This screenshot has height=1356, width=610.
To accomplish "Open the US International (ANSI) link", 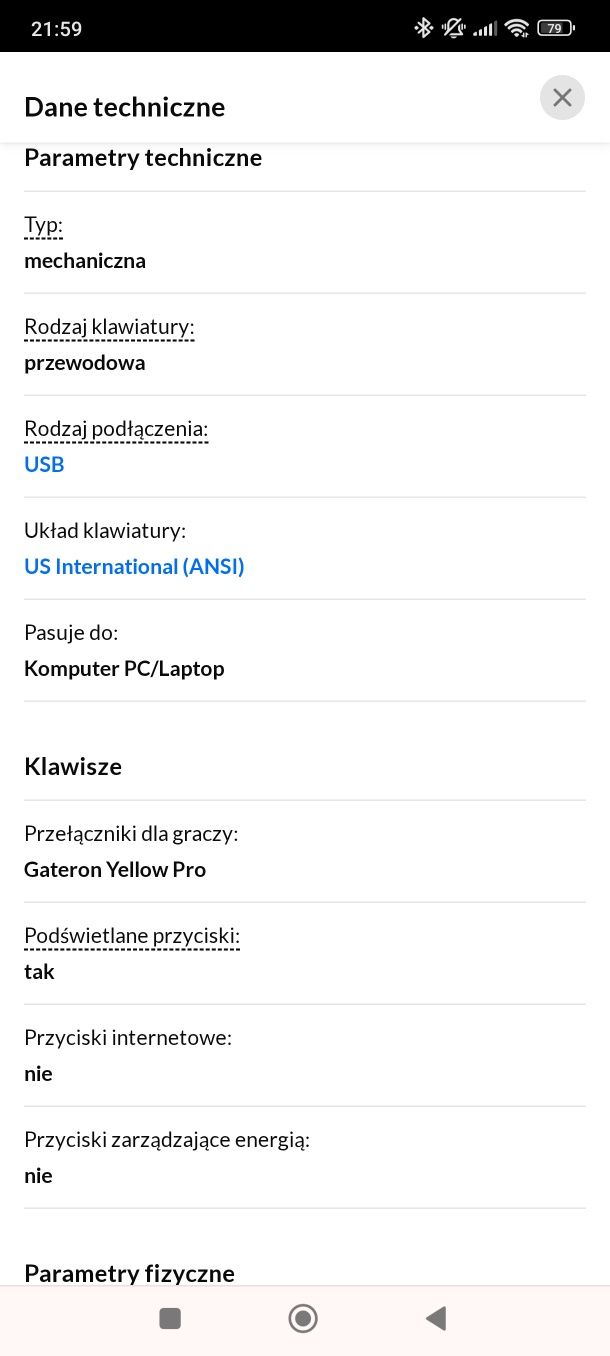I will (x=134, y=567).
